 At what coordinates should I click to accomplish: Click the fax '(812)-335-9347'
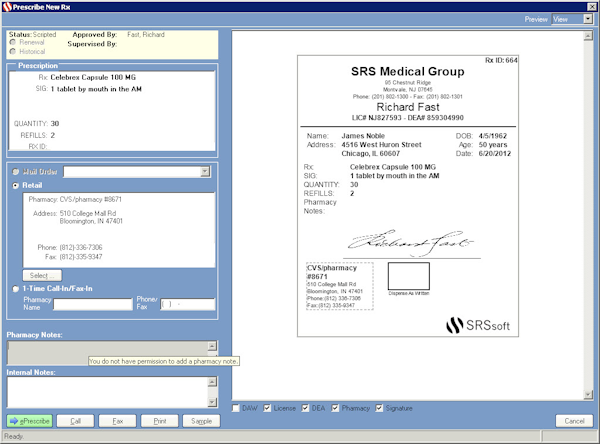[81, 257]
